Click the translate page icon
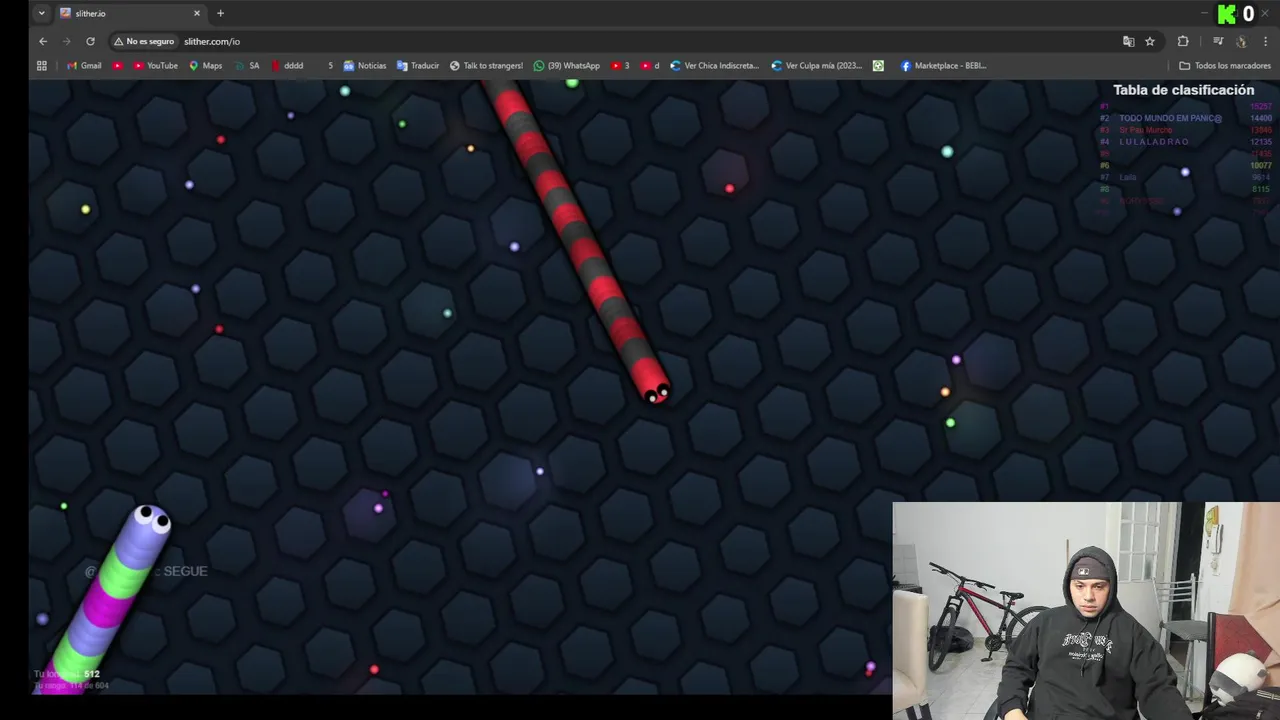Image resolution: width=1280 pixels, height=720 pixels. pos(1129,41)
